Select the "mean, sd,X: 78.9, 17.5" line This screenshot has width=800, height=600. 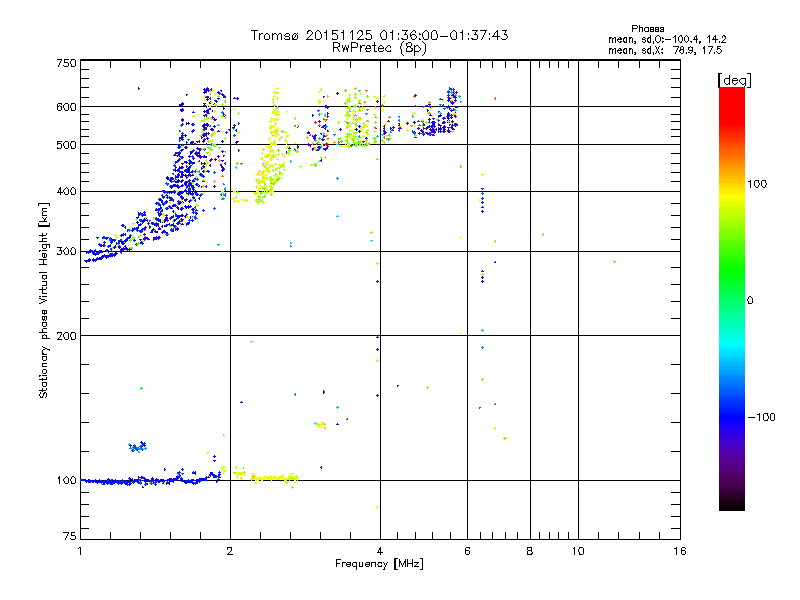[665, 50]
